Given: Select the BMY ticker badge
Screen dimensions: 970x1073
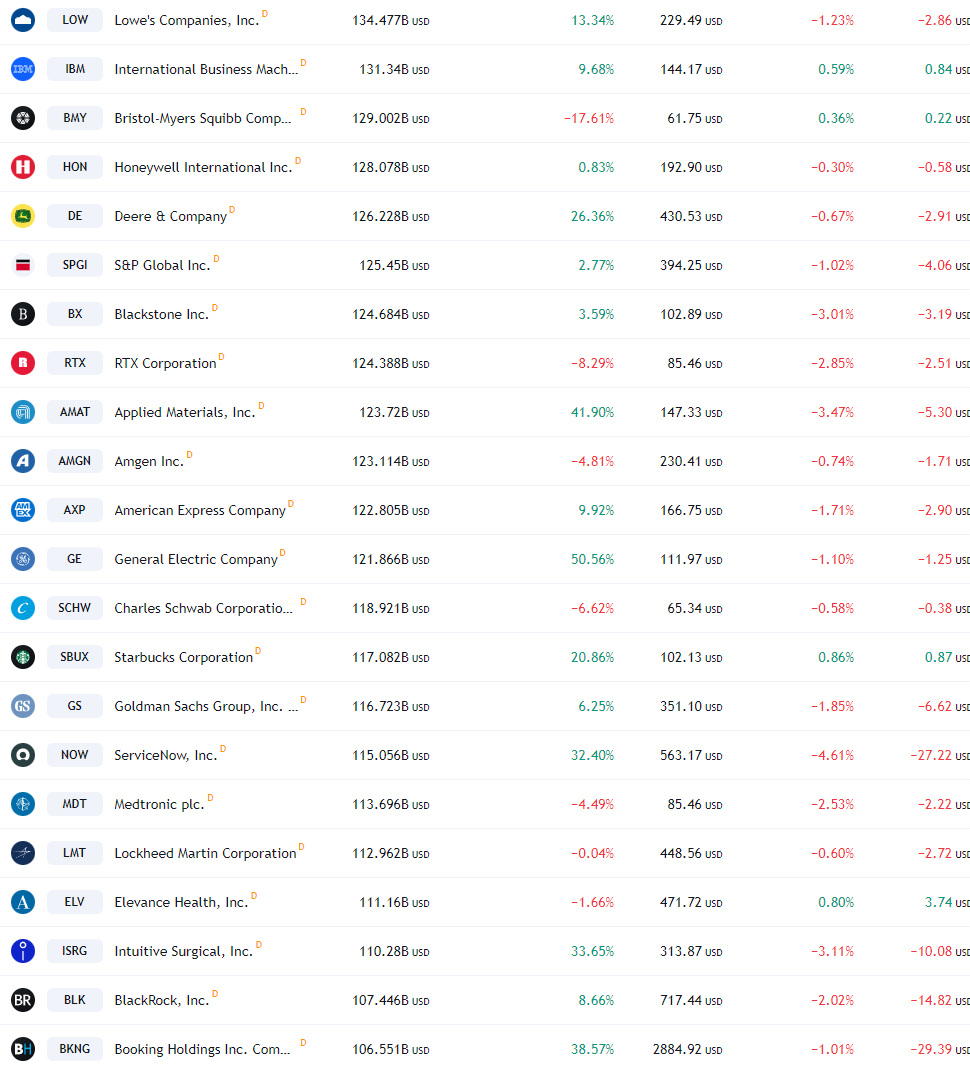Looking at the screenshot, I should click(x=75, y=118).
